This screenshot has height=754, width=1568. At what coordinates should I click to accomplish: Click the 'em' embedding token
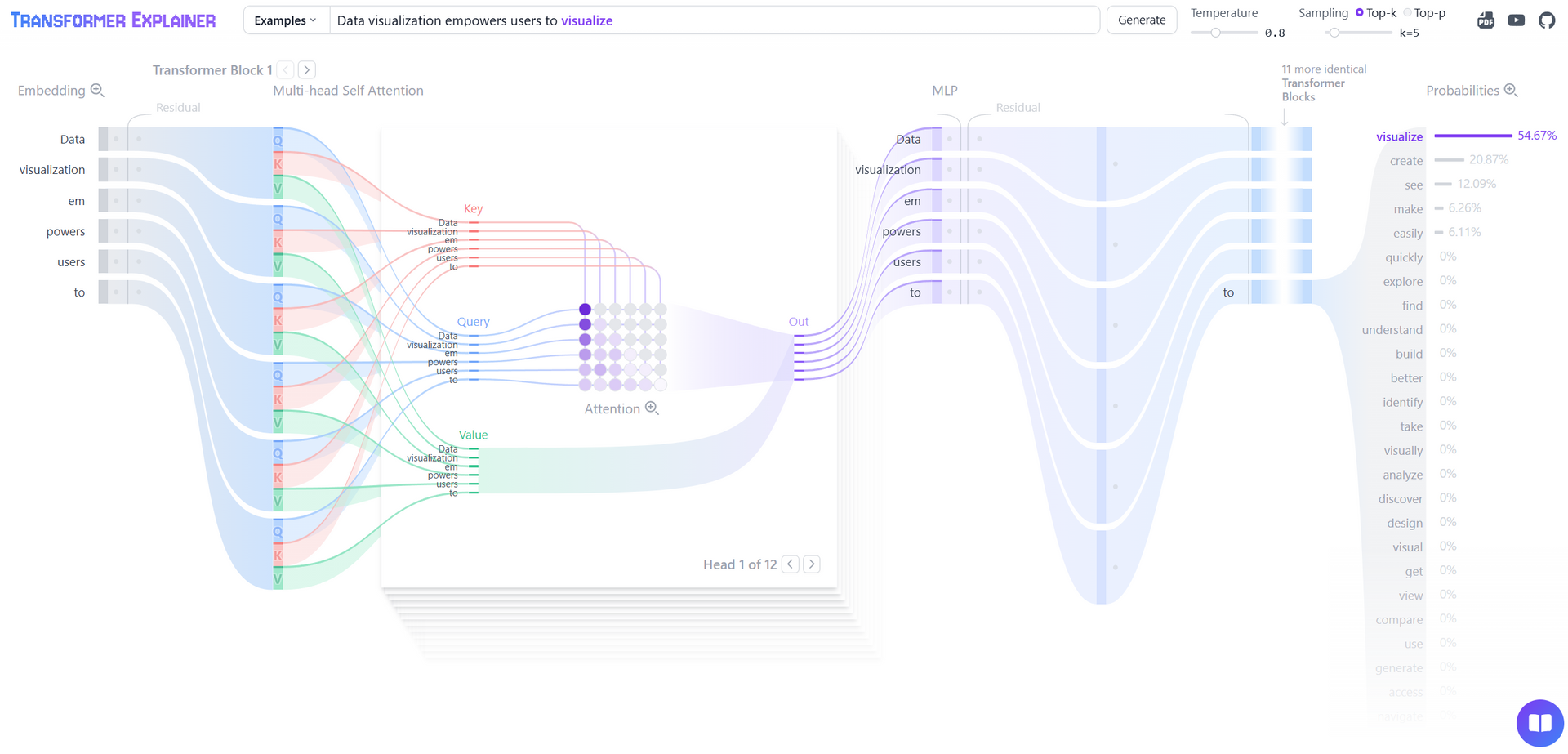pyautogui.click(x=77, y=200)
